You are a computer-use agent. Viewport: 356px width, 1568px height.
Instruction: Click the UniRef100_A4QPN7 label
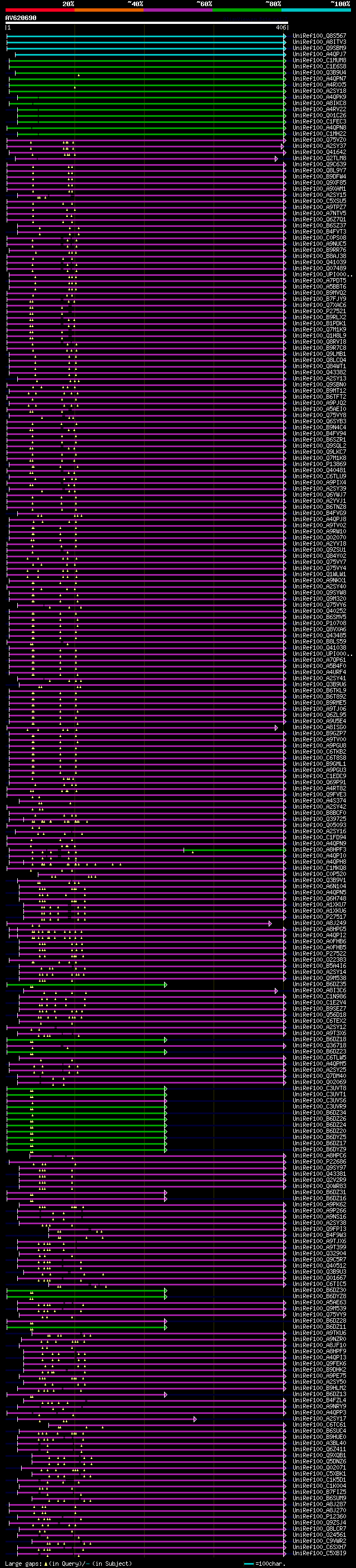coord(319,78)
